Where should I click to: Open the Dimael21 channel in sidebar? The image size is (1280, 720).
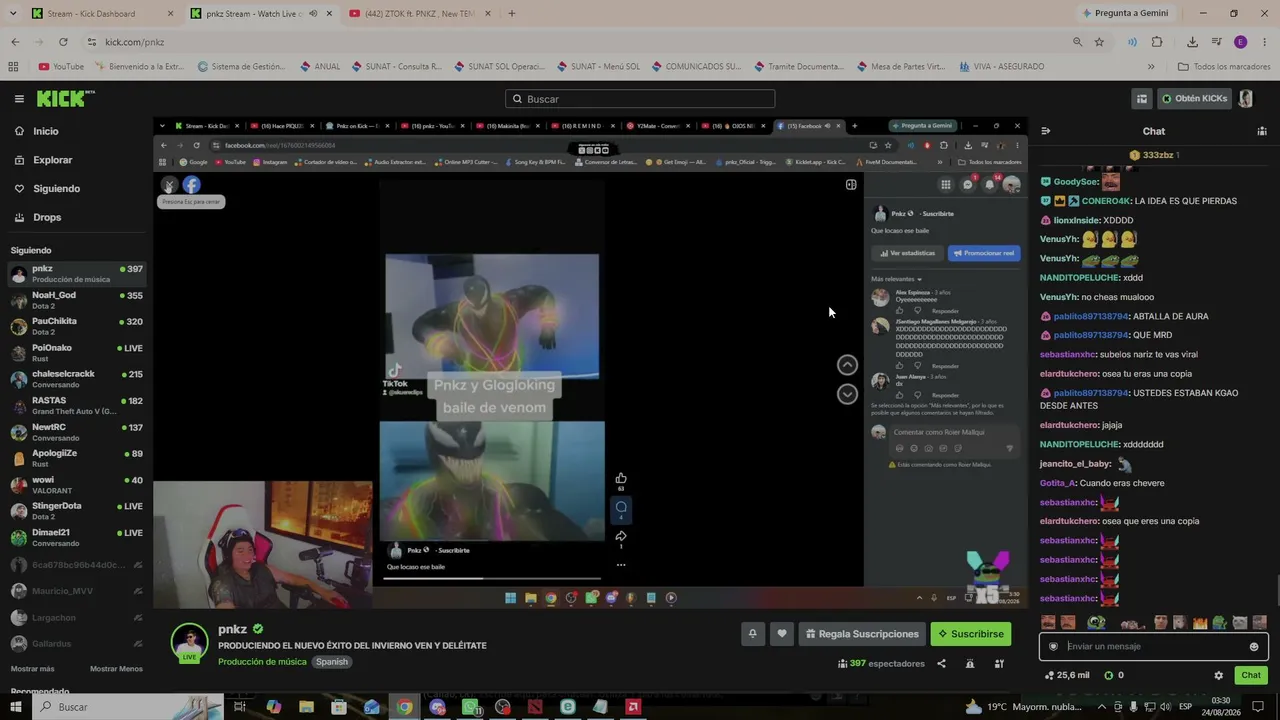(x=77, y=538)
